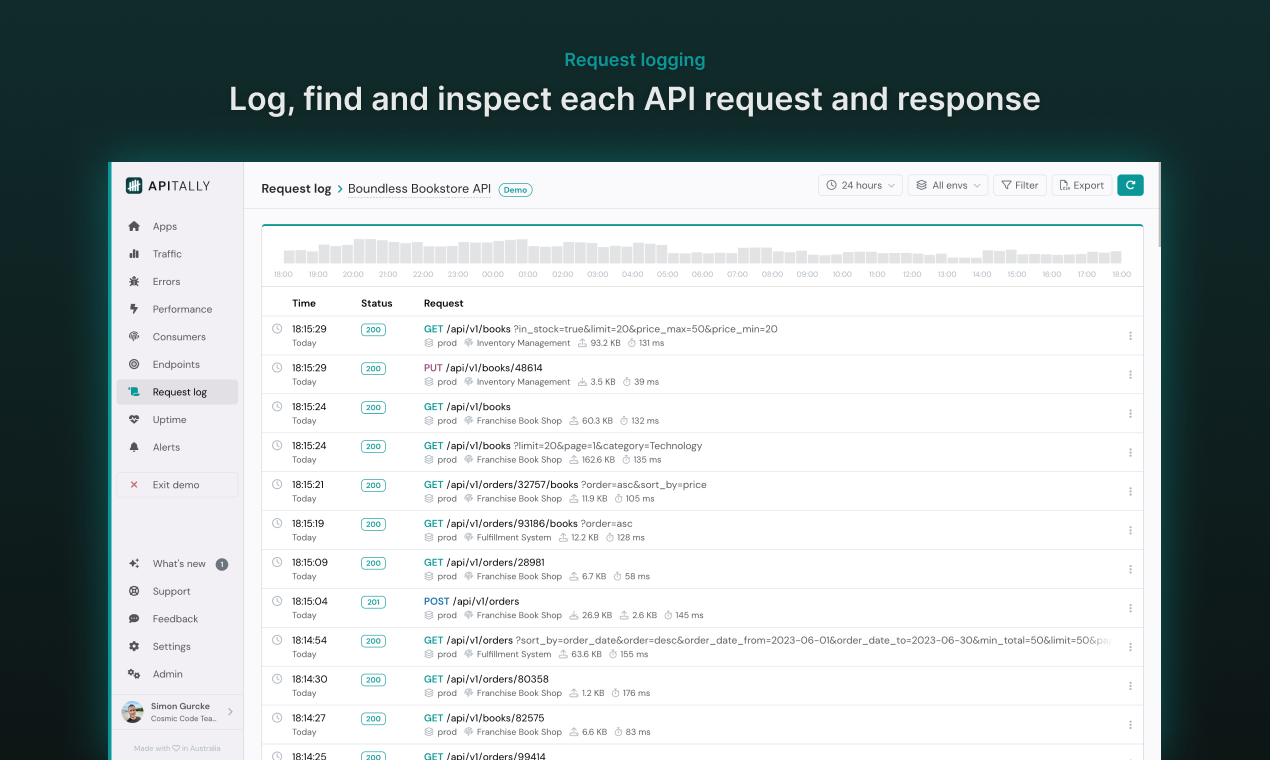Open the Boundless Bookstore API app selector
This screenshot has height=760, width=1270.
tap(419, 189)
